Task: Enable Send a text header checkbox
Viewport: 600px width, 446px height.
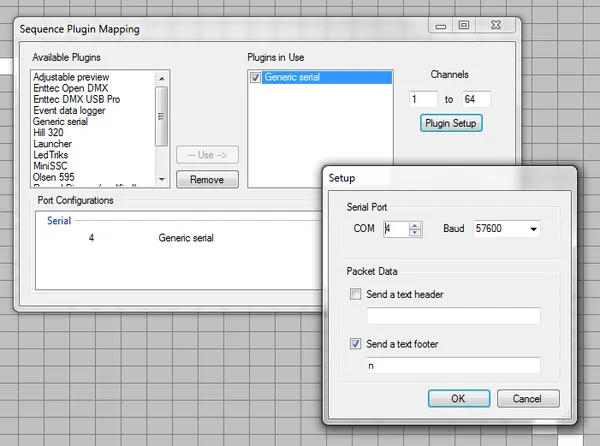Action: pyautogui.click(x=356, y=294)
